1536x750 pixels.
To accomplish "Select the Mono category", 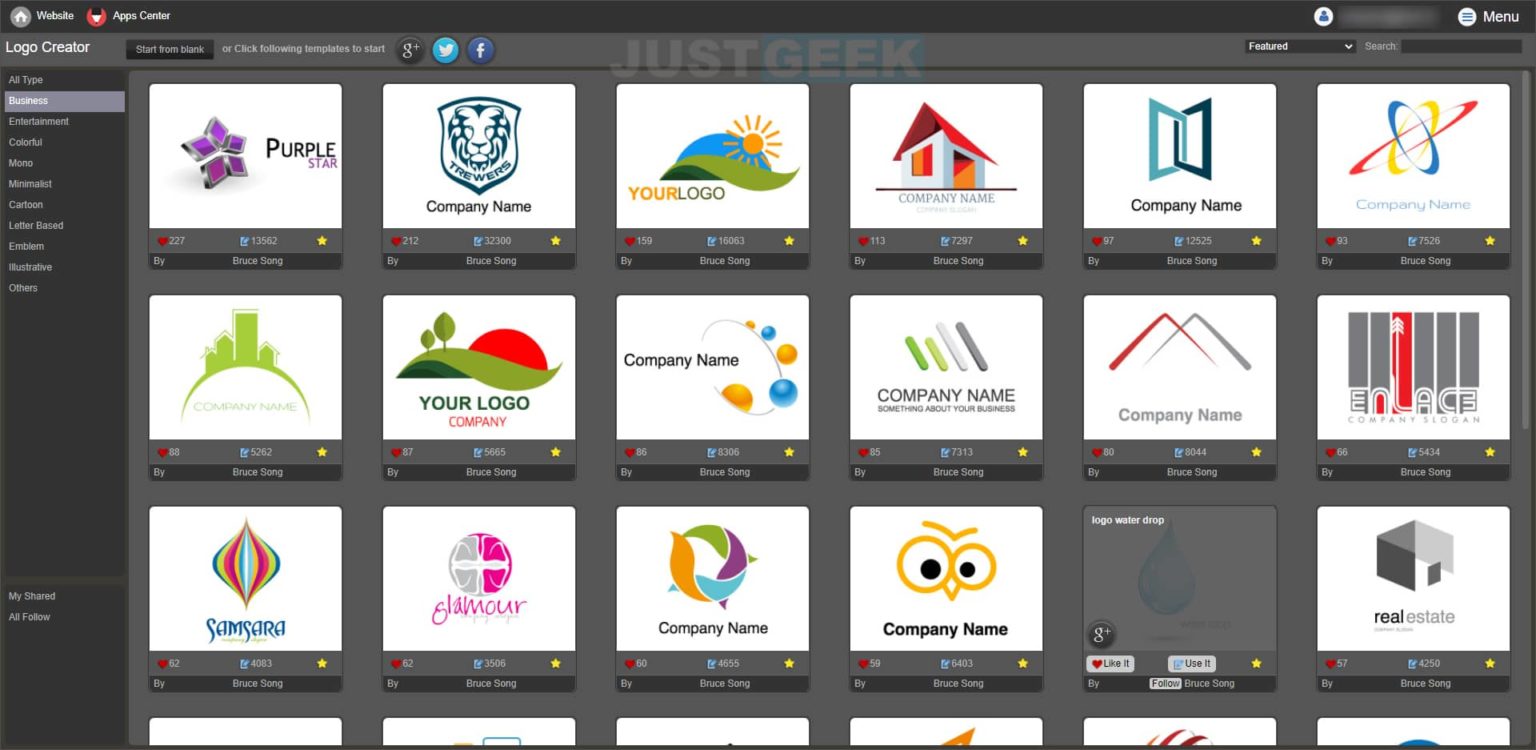I will pos(64,163).
